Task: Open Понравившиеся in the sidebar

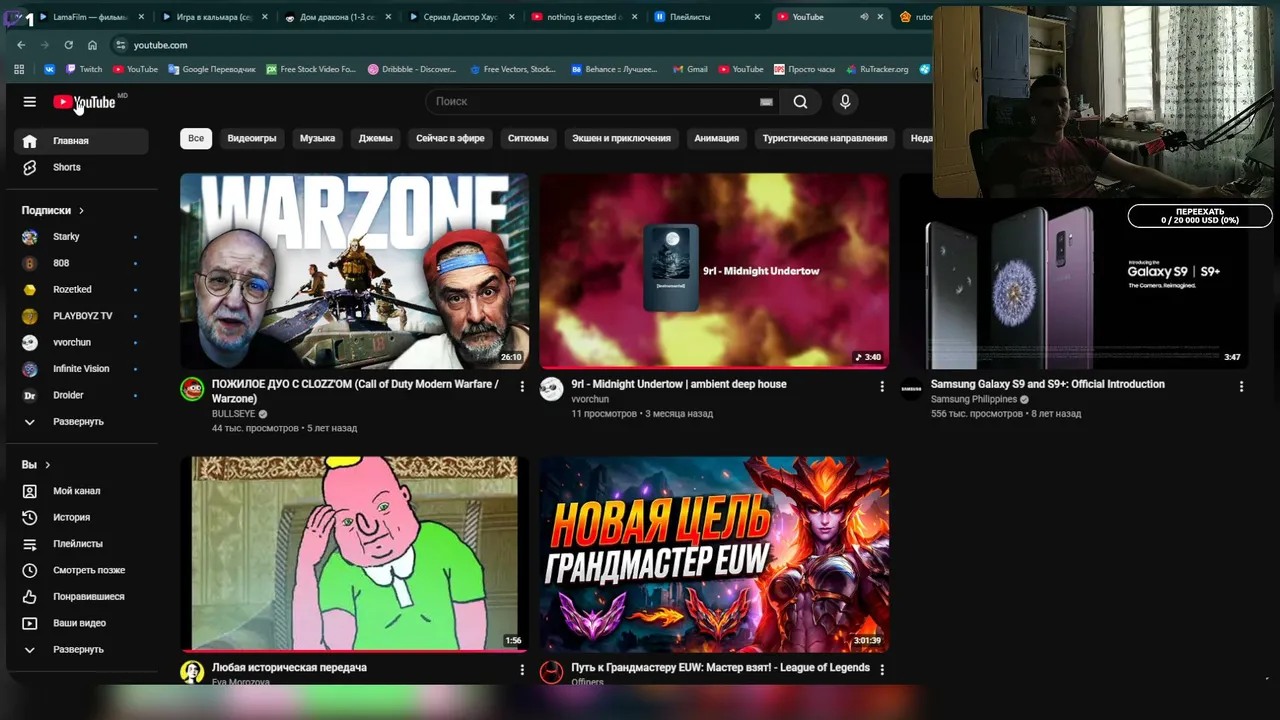Action: (x=82, y=597)
